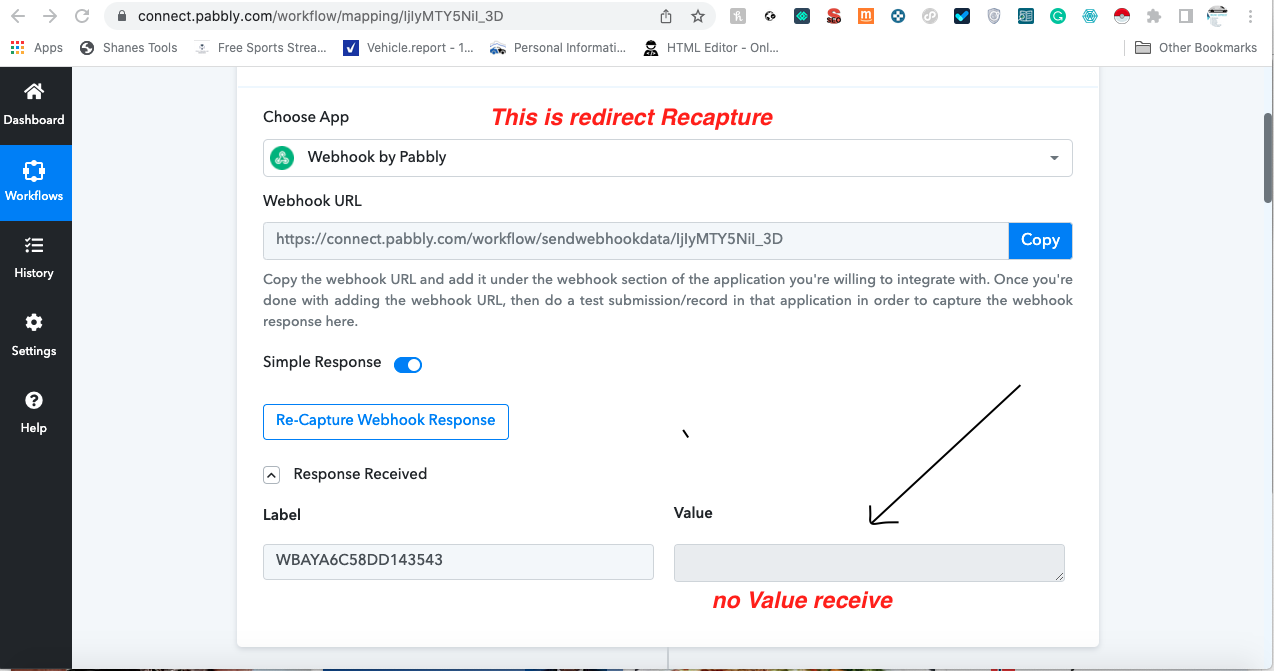Reload the page
The image size is (1274, 671).
pos(82,16)
